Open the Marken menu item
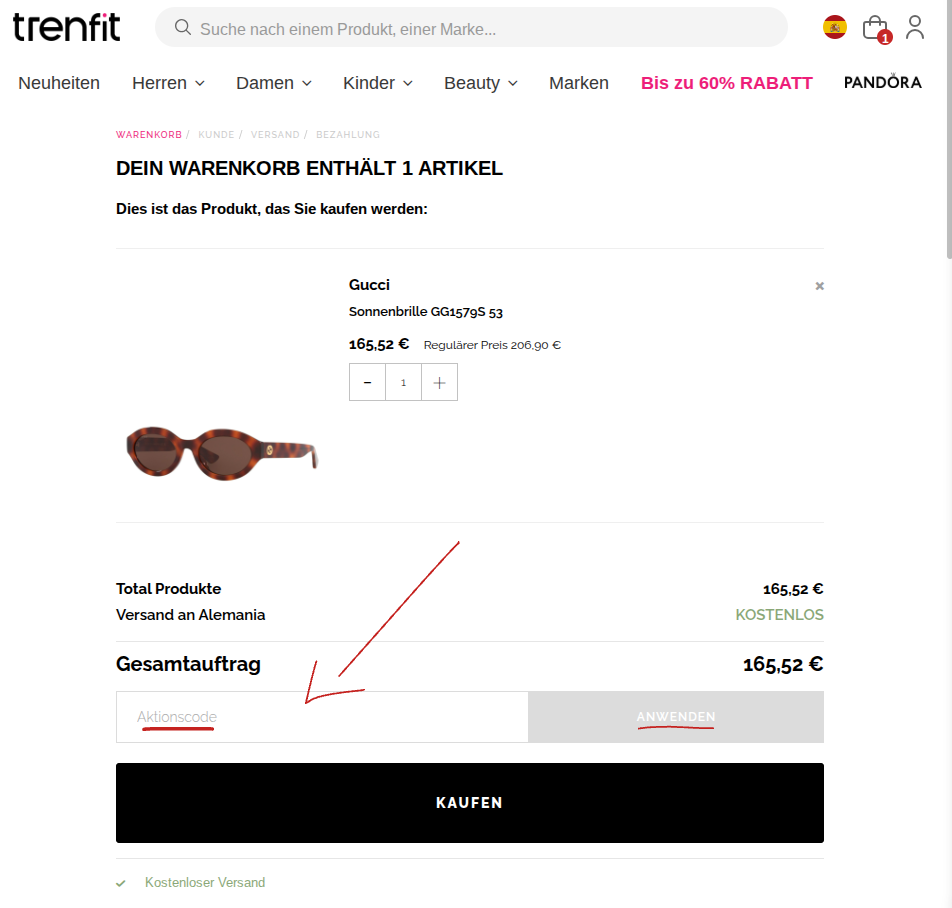 (578, 83)
